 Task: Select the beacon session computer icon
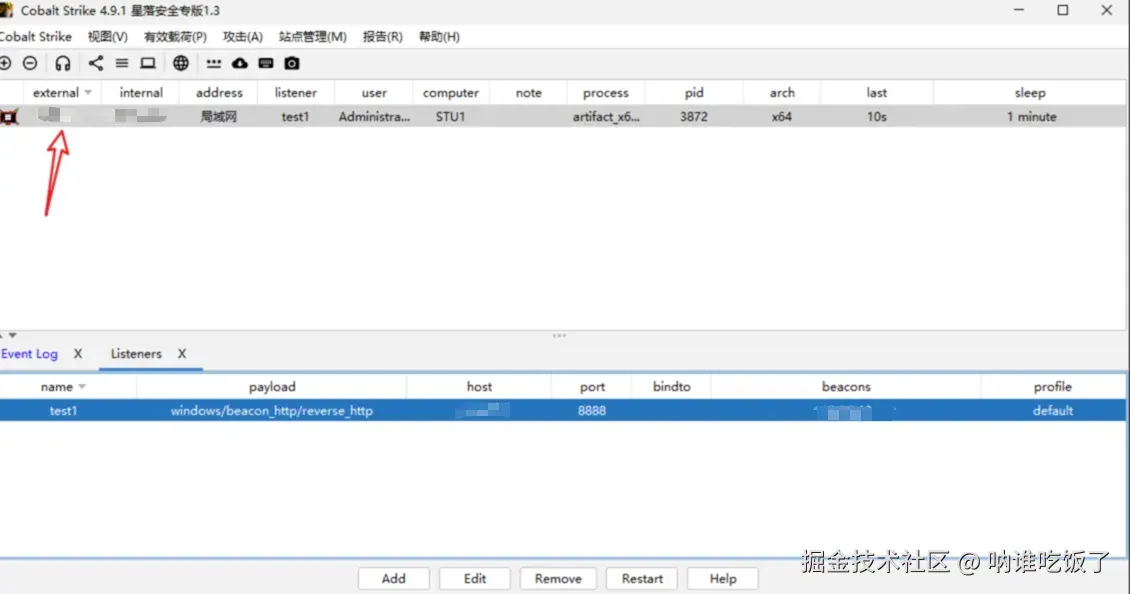coord(9,117)
